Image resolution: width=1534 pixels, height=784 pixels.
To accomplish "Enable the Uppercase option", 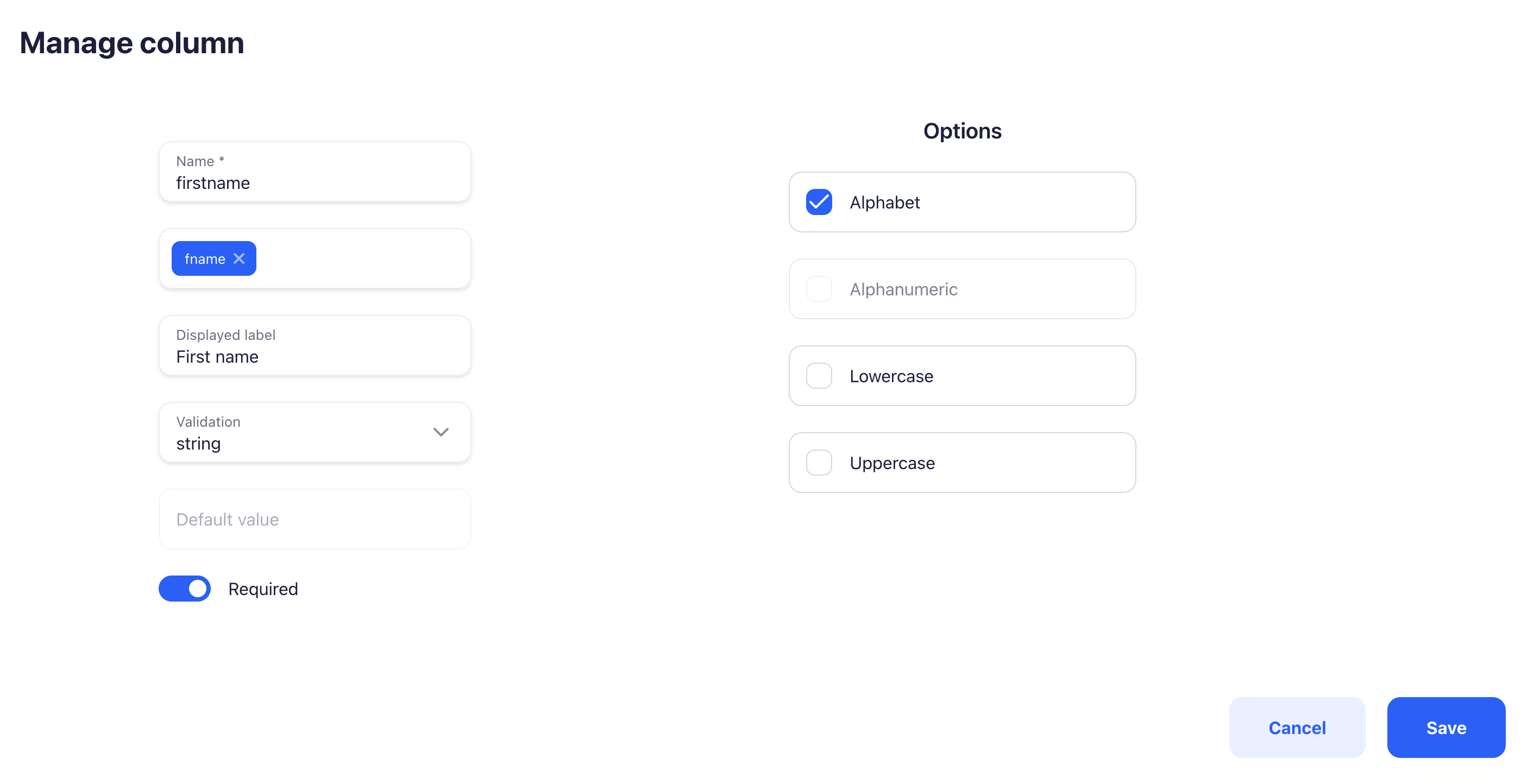I will [x=819, y=462].
